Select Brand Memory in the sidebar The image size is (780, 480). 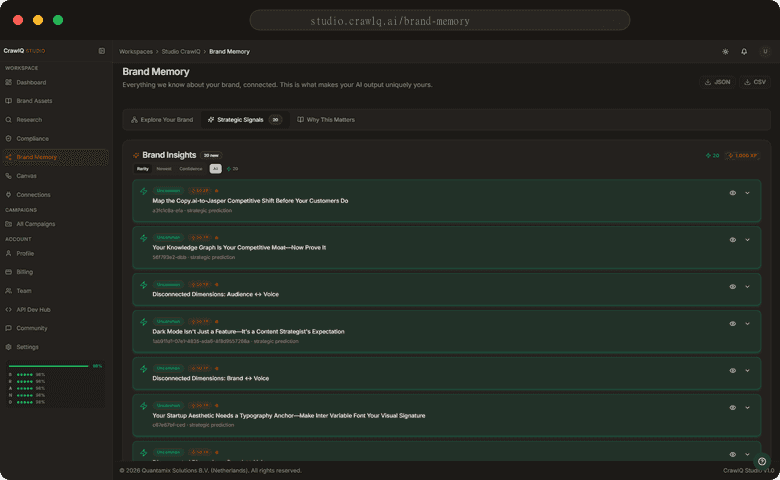56,157
